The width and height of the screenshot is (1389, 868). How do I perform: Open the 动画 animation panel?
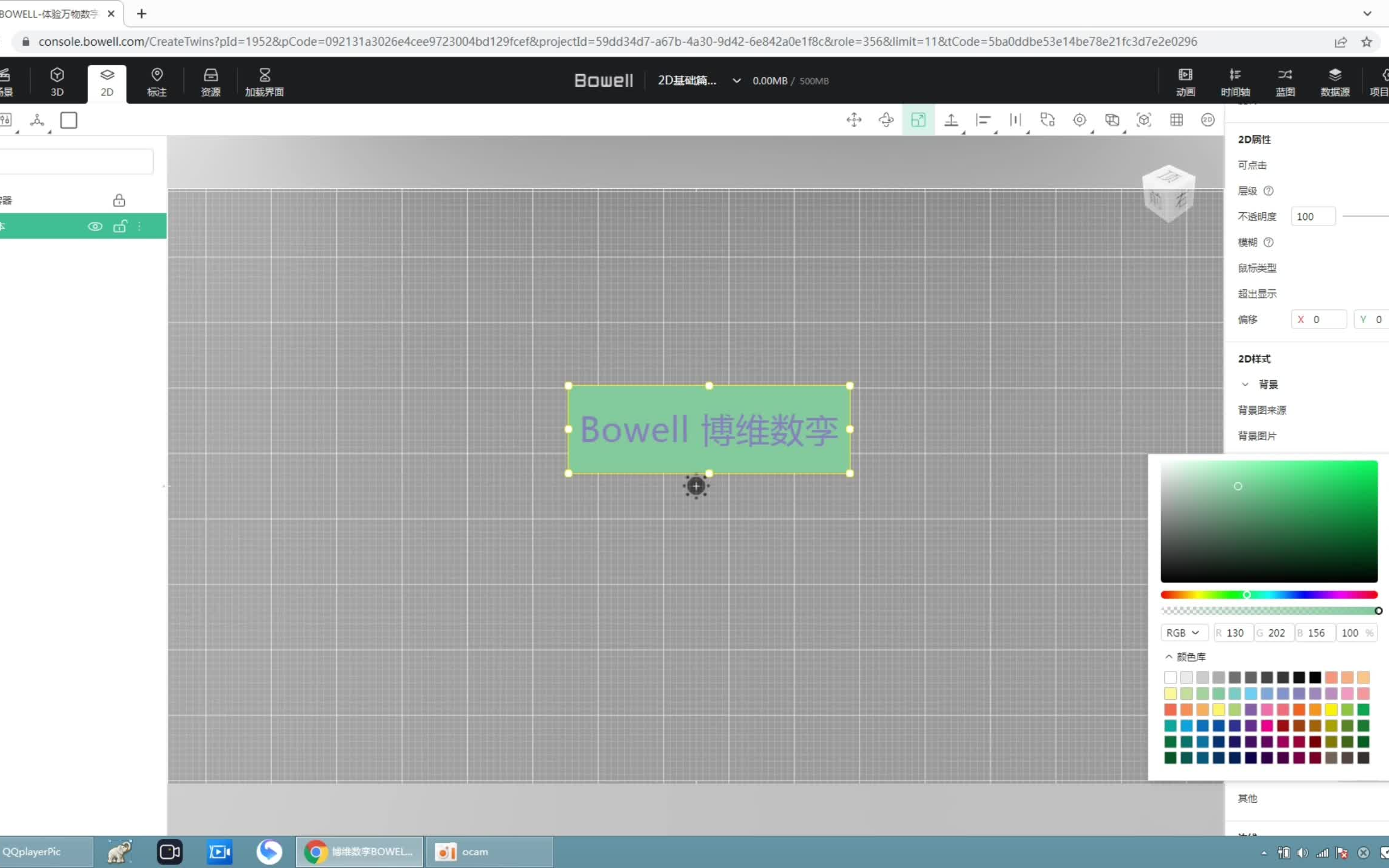[x=1185, y=82]
